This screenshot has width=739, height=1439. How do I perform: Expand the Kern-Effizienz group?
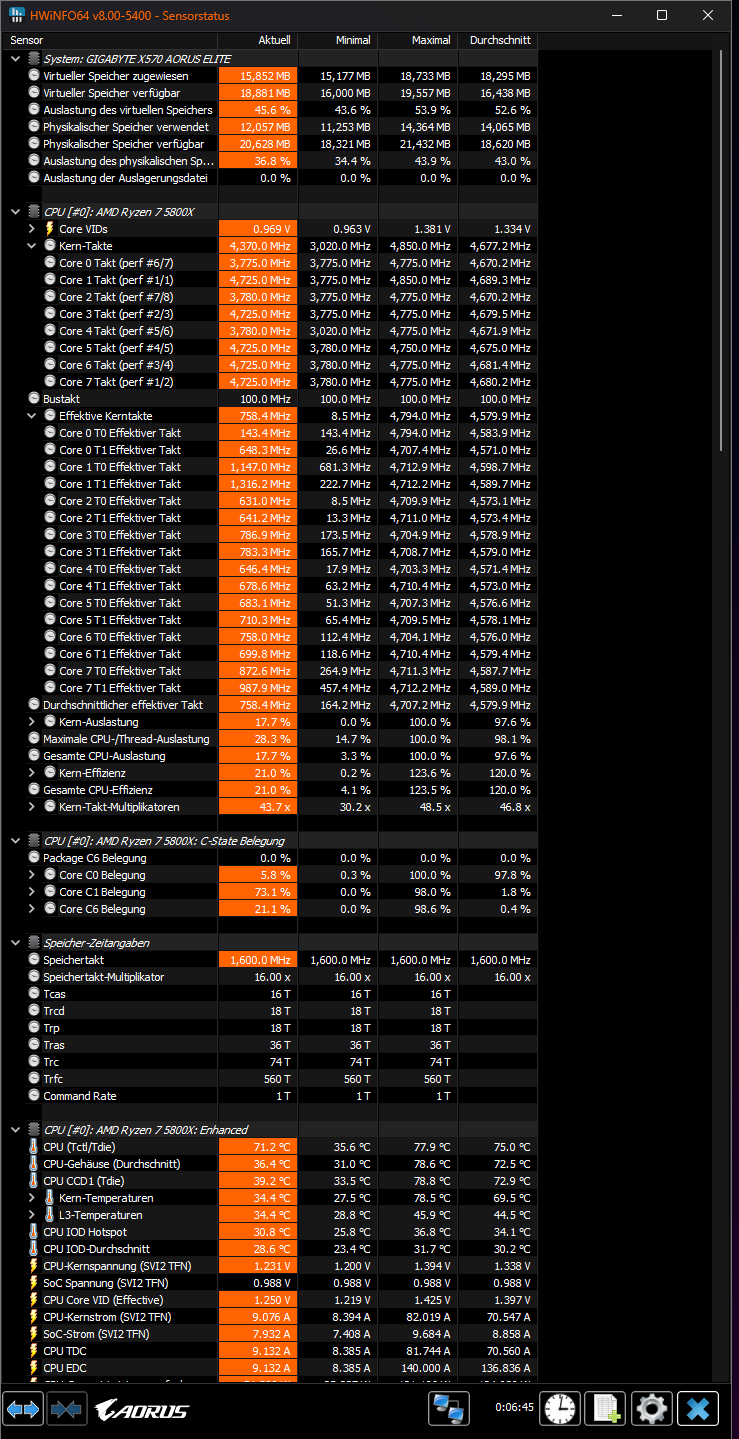click(32, 773)
